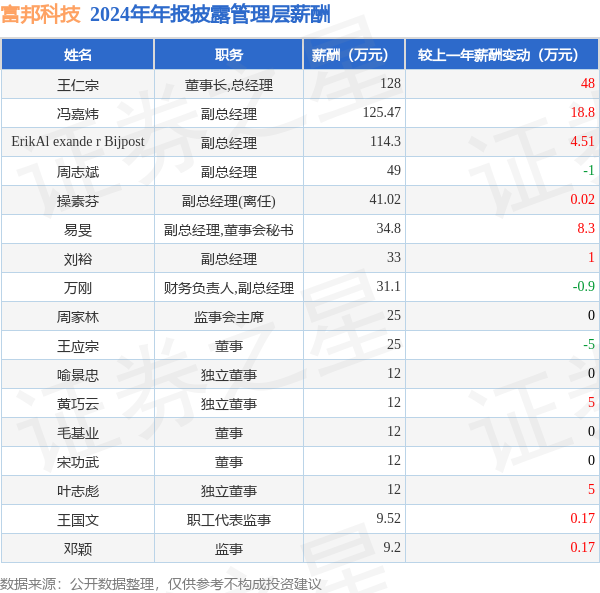Select the name 黄巧云

coord(78,404)
